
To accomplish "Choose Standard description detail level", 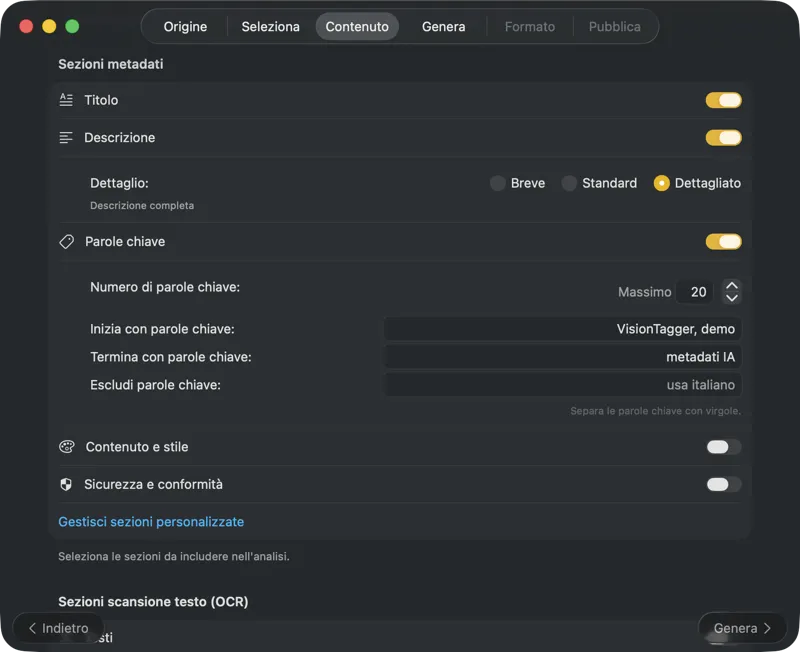I will (x=569, y=183).
